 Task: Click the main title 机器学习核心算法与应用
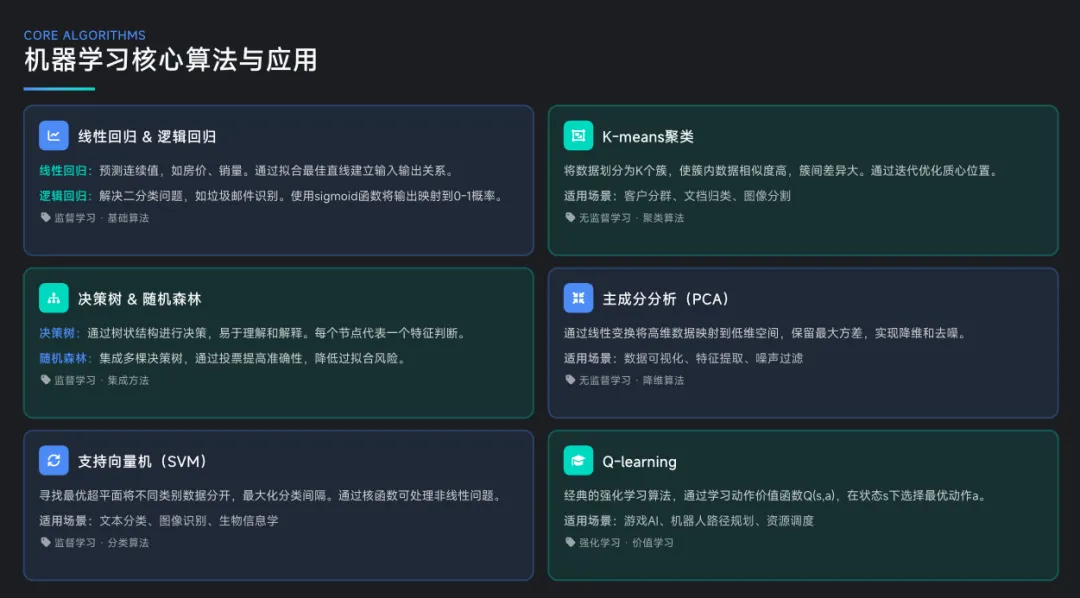(x=170, y=60)
